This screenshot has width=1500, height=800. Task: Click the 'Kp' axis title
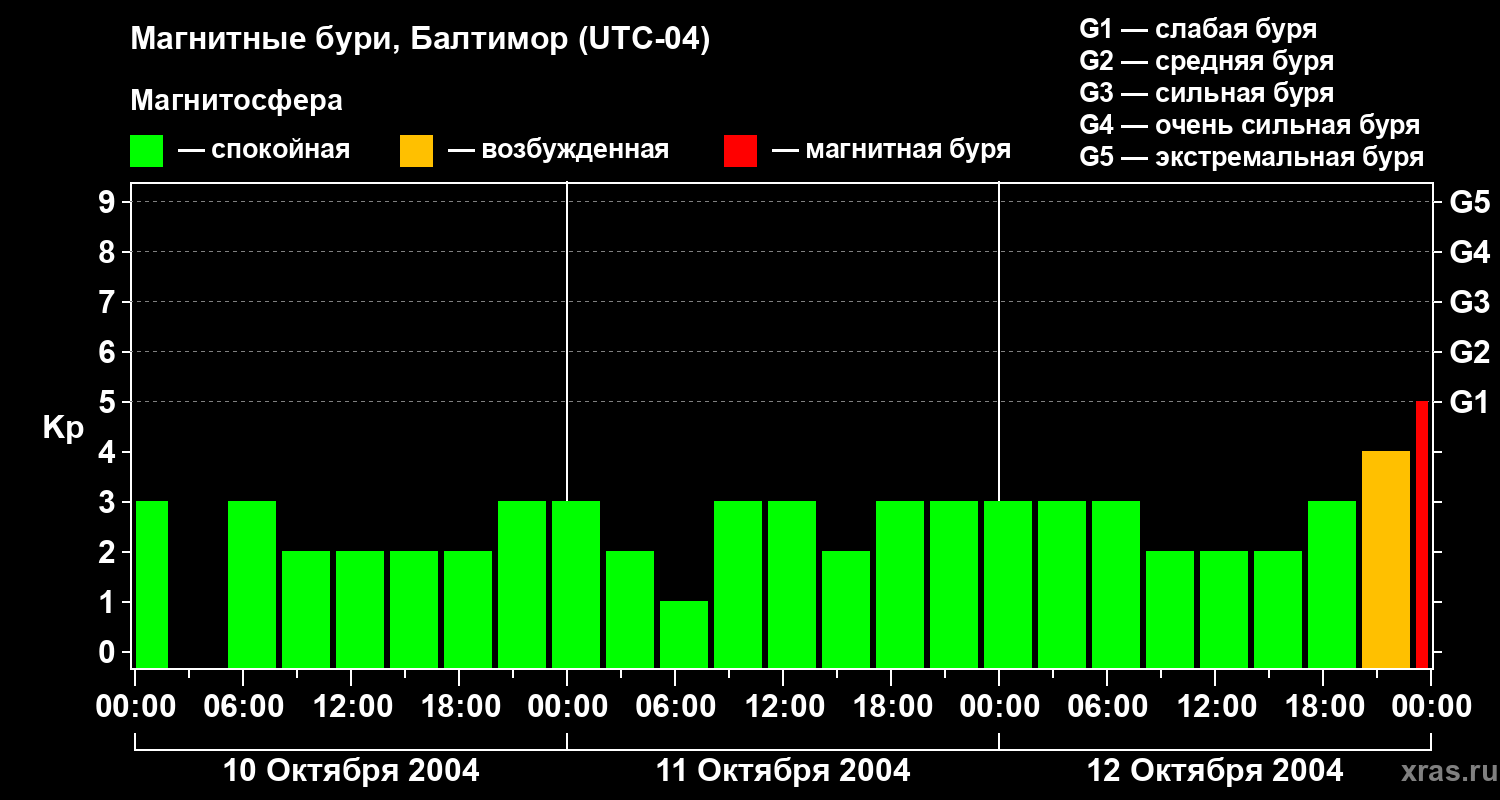coord(63,429)
